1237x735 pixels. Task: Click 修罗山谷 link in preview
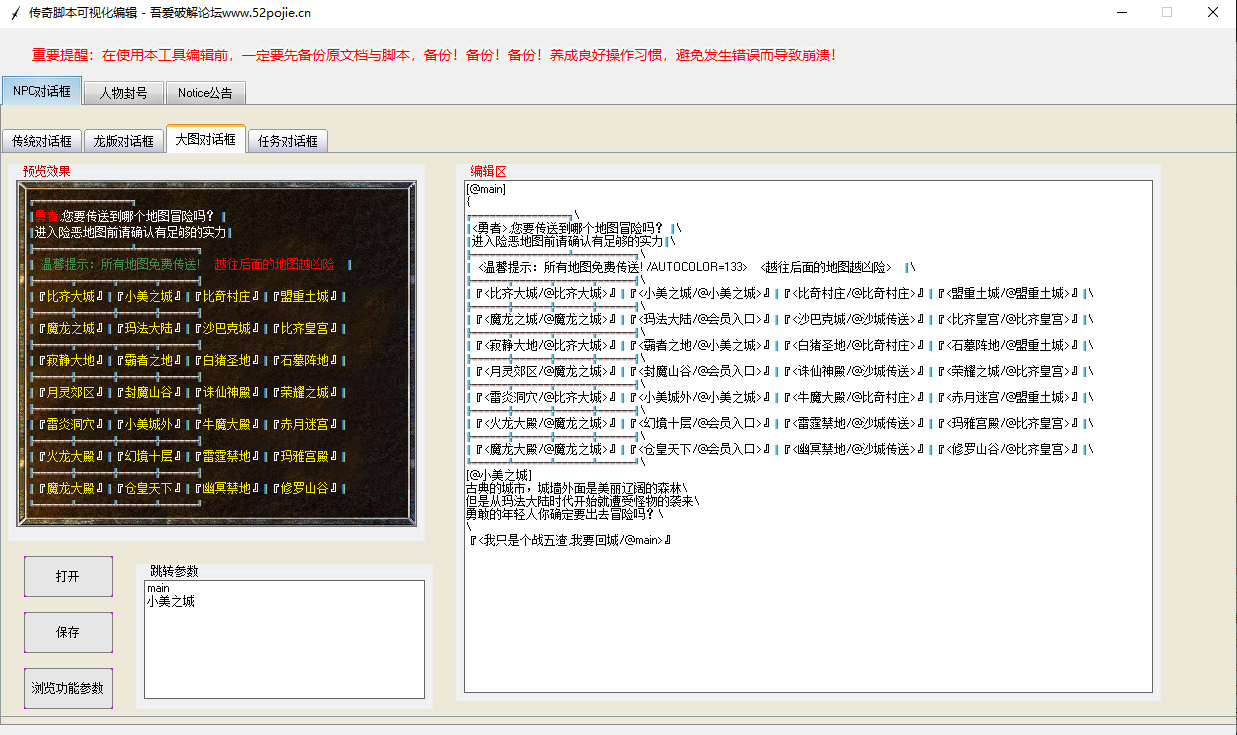tap(305, 488)
